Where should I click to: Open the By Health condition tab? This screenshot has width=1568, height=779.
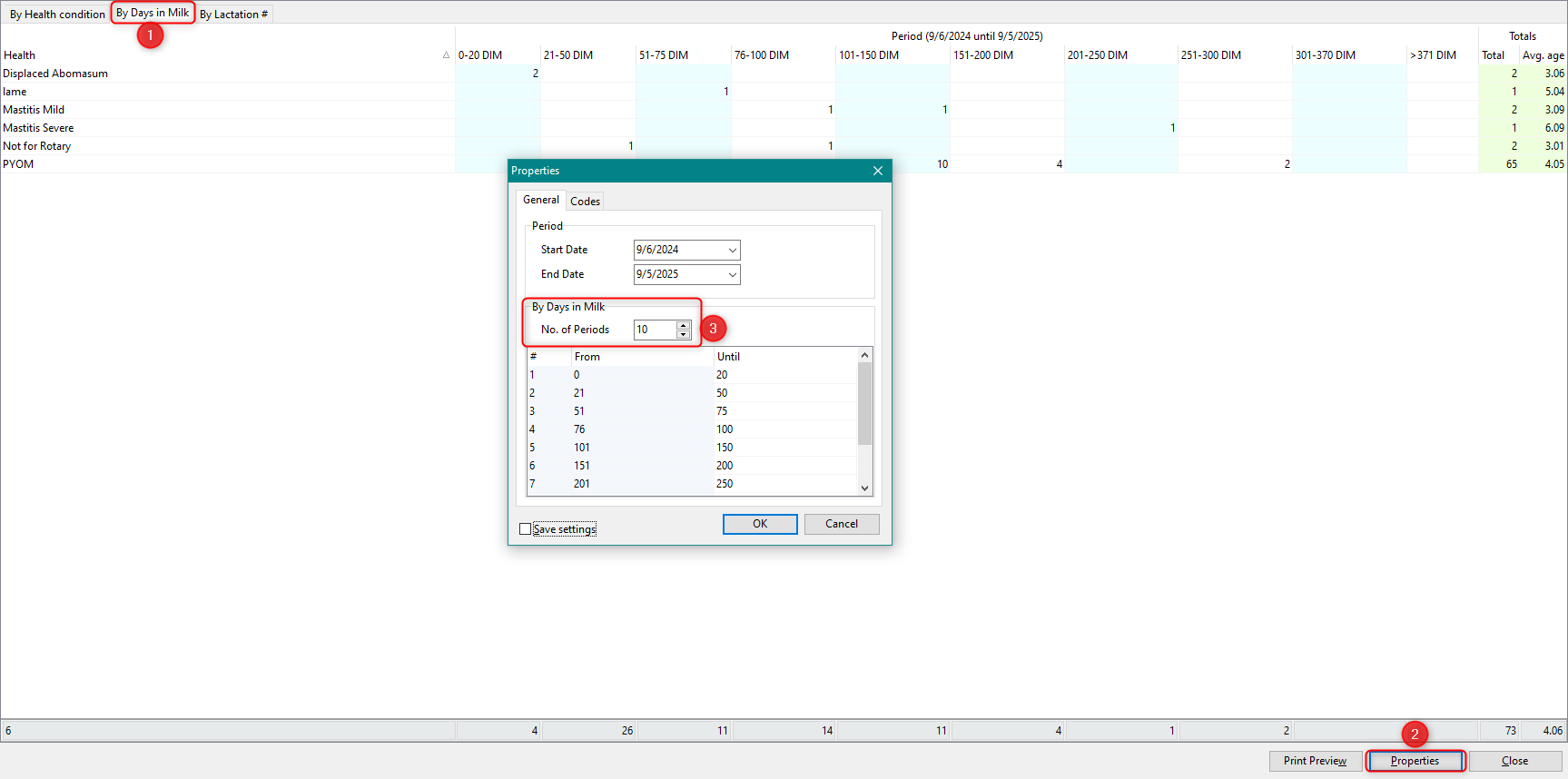click(x=57, y=15)
